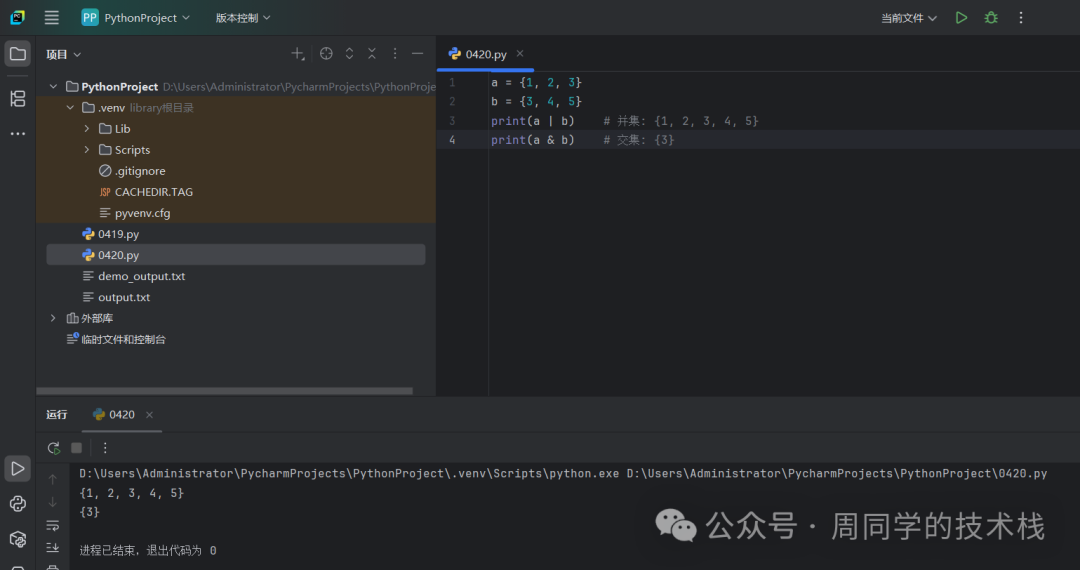Click the project panel horizontal scrollbar
1080x570 pixels.
[225, 391]
